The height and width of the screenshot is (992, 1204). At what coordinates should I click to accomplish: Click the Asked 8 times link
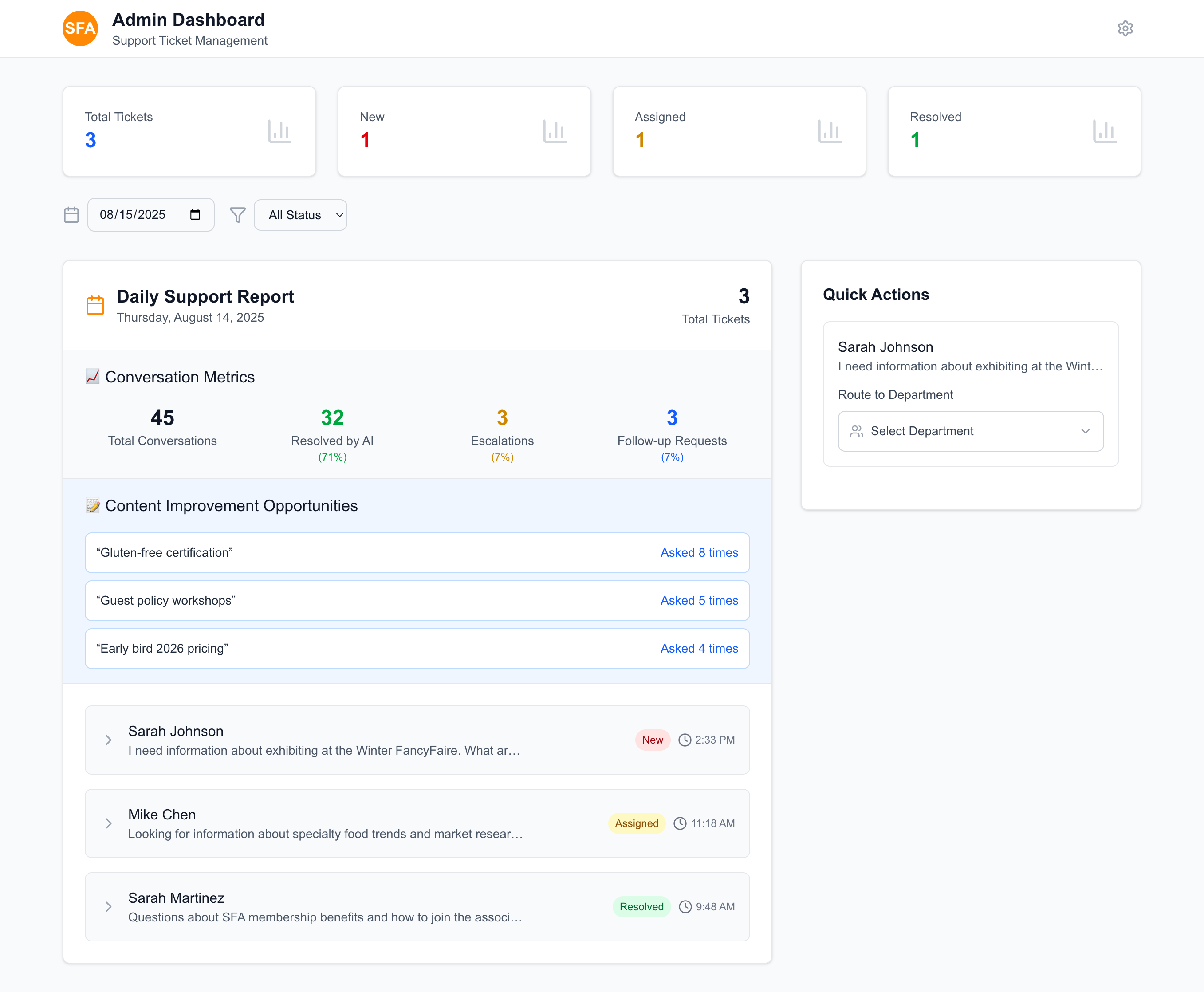point(699,553)
